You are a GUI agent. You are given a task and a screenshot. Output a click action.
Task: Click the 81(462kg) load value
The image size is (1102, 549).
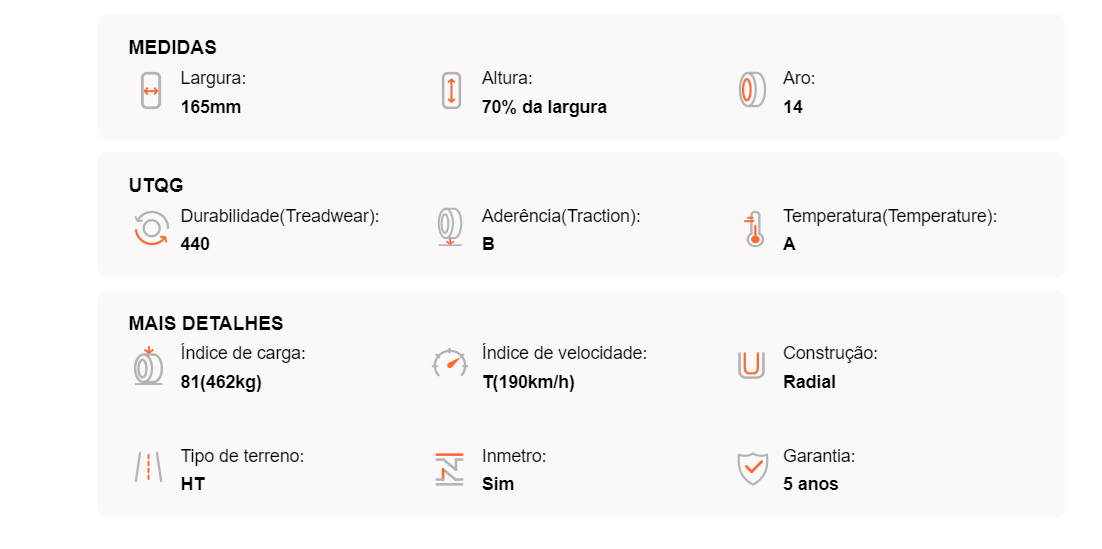[x=221, y=382]
